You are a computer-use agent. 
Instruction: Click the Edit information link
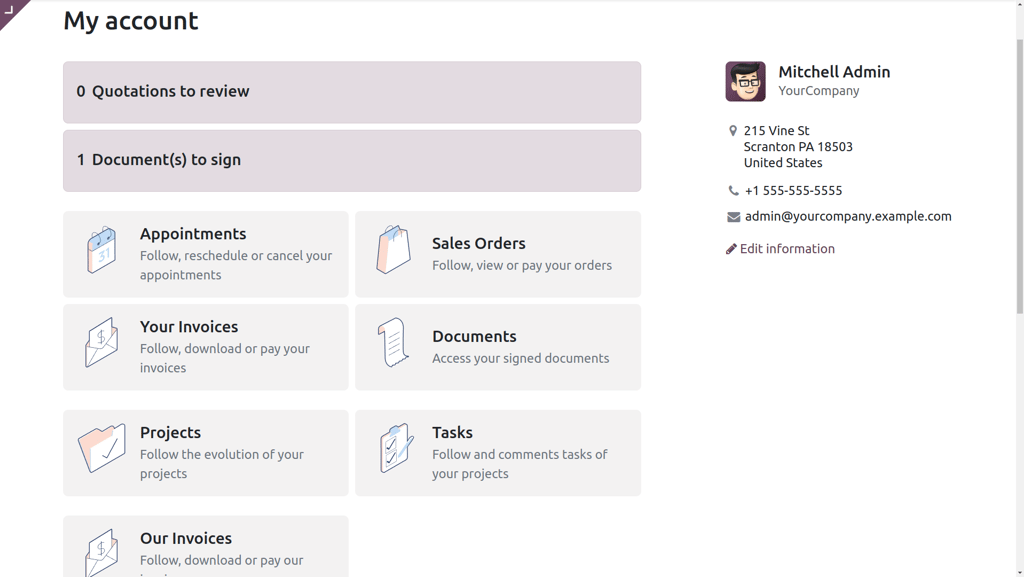(787, 249)
